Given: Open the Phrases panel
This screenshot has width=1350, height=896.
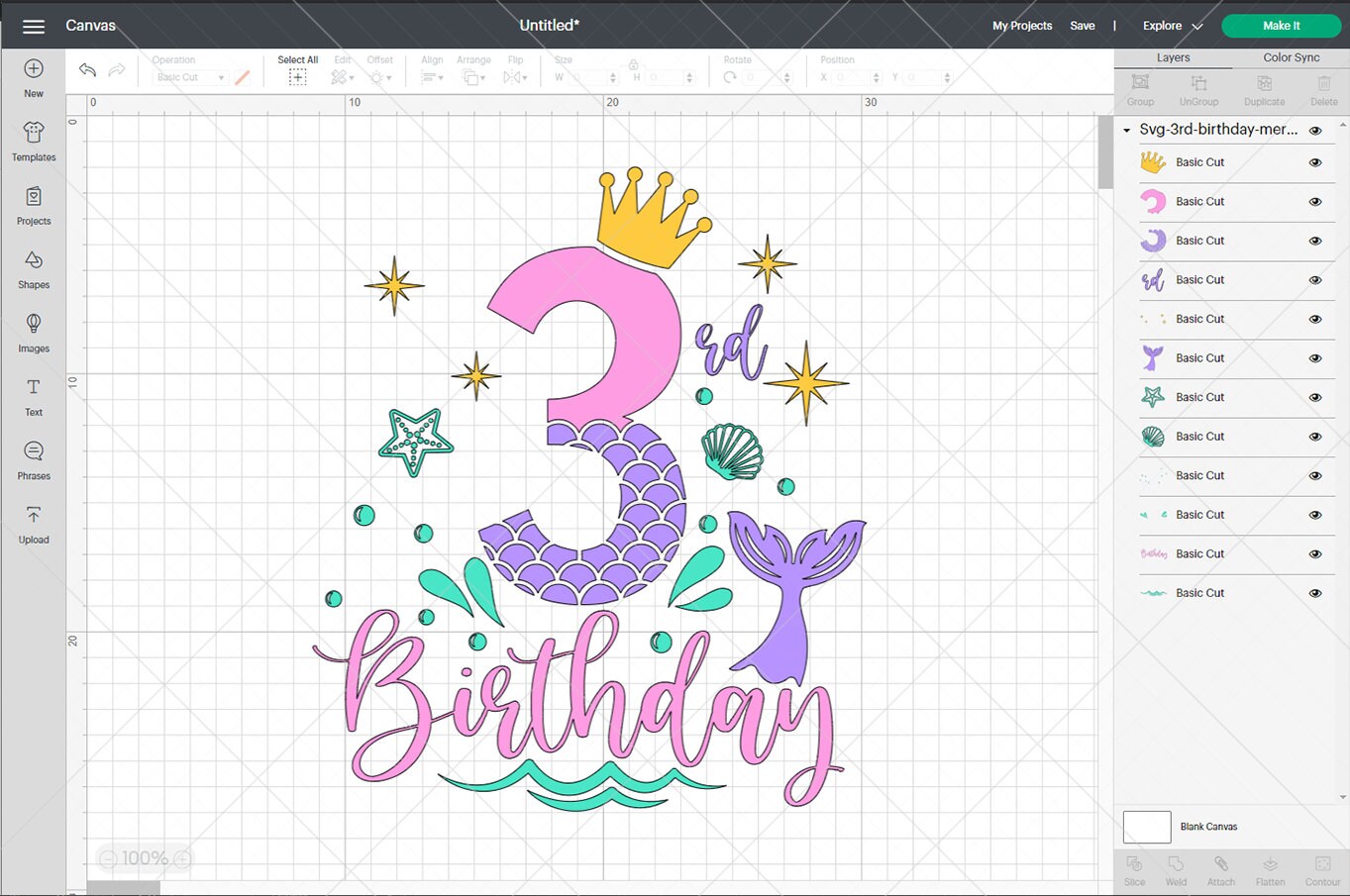Looking at the screenshot, I should (x=33, y=459).
